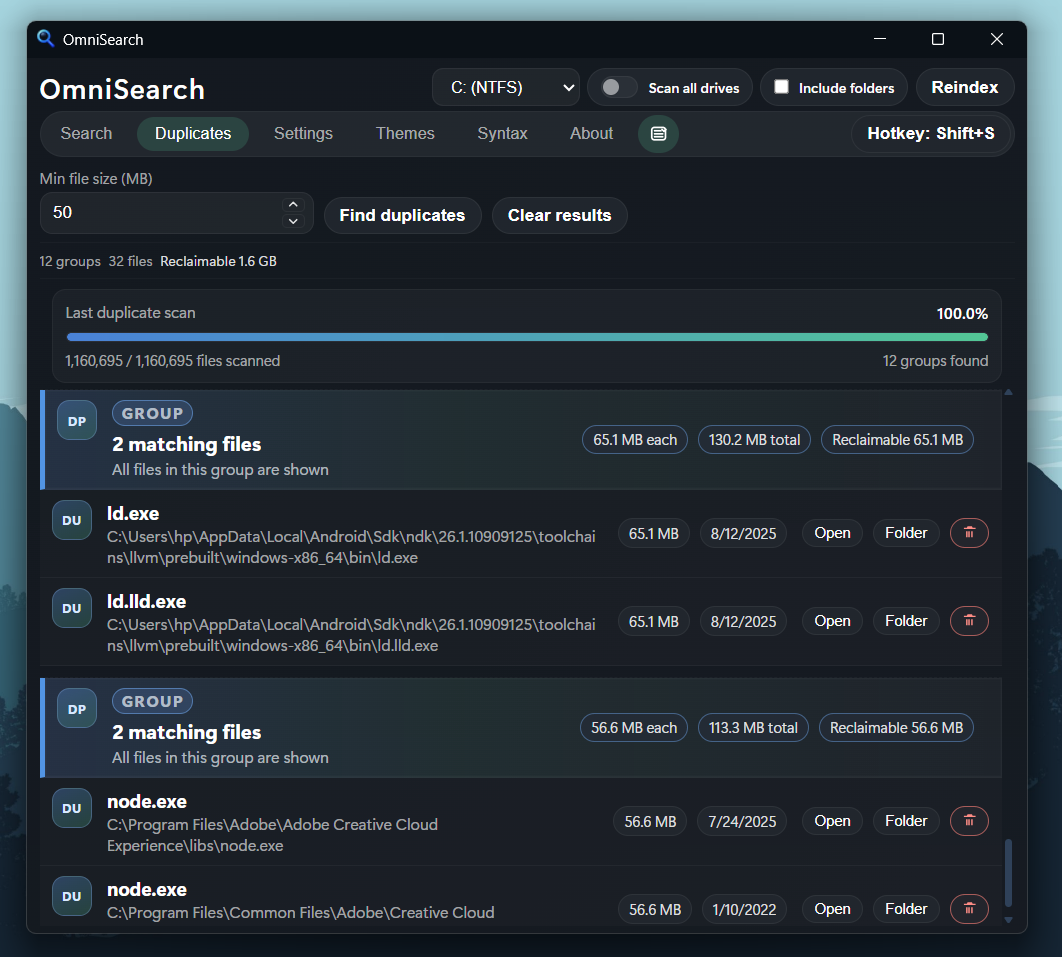The image size is (1062, 957).
Task: Click the Reindex button
Action: pyautogui.click(x=964, y=87)
